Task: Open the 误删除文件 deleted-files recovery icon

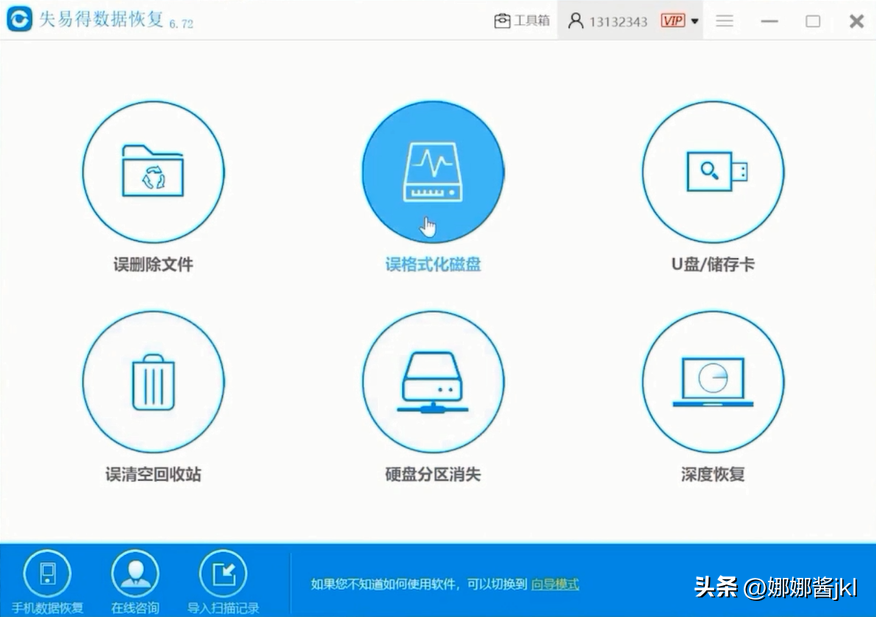Action: point(153,172)
